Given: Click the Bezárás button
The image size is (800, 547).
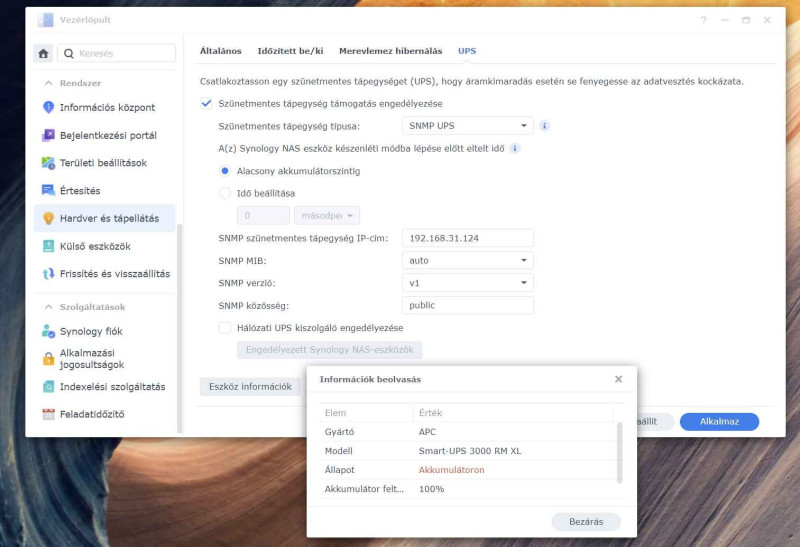Looking at the screenshot, I should 586,521.
